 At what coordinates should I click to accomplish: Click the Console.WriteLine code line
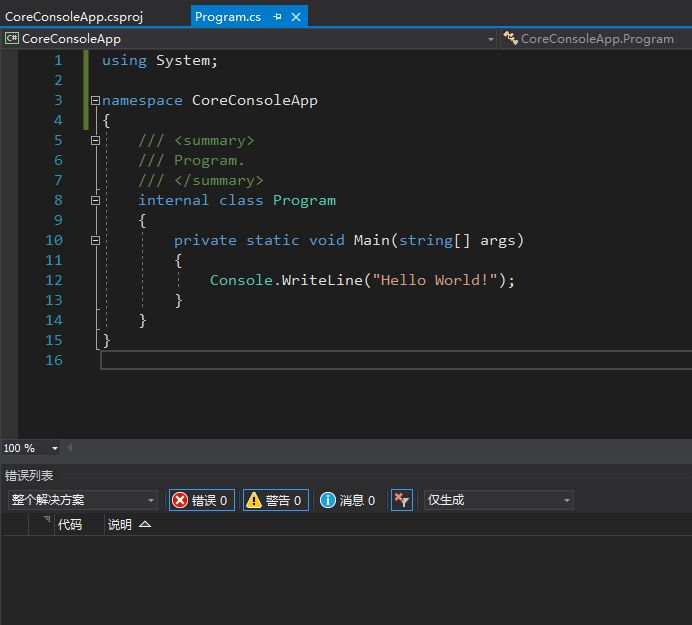coord(362,280)
